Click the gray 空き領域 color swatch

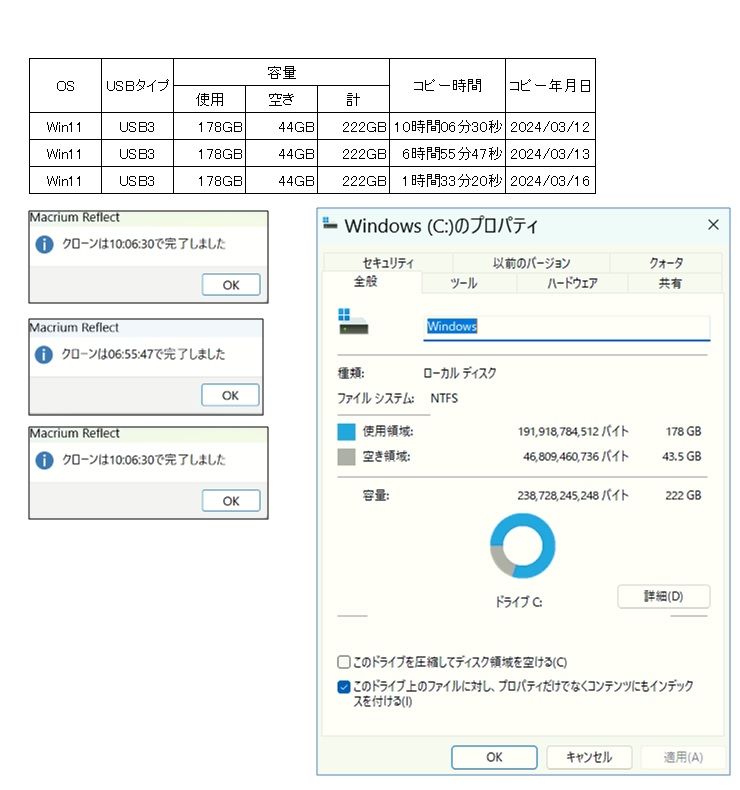tap(346, 456)
